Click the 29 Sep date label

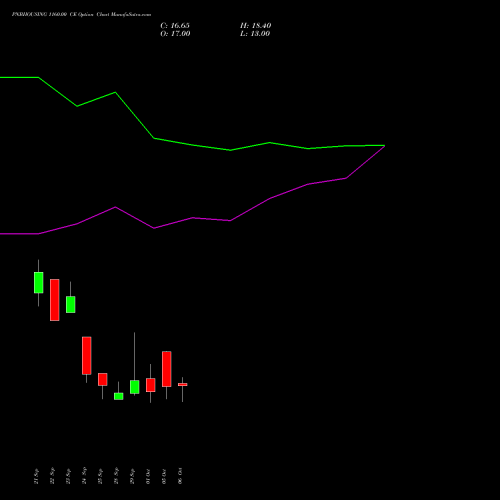[x=132, y=476]
